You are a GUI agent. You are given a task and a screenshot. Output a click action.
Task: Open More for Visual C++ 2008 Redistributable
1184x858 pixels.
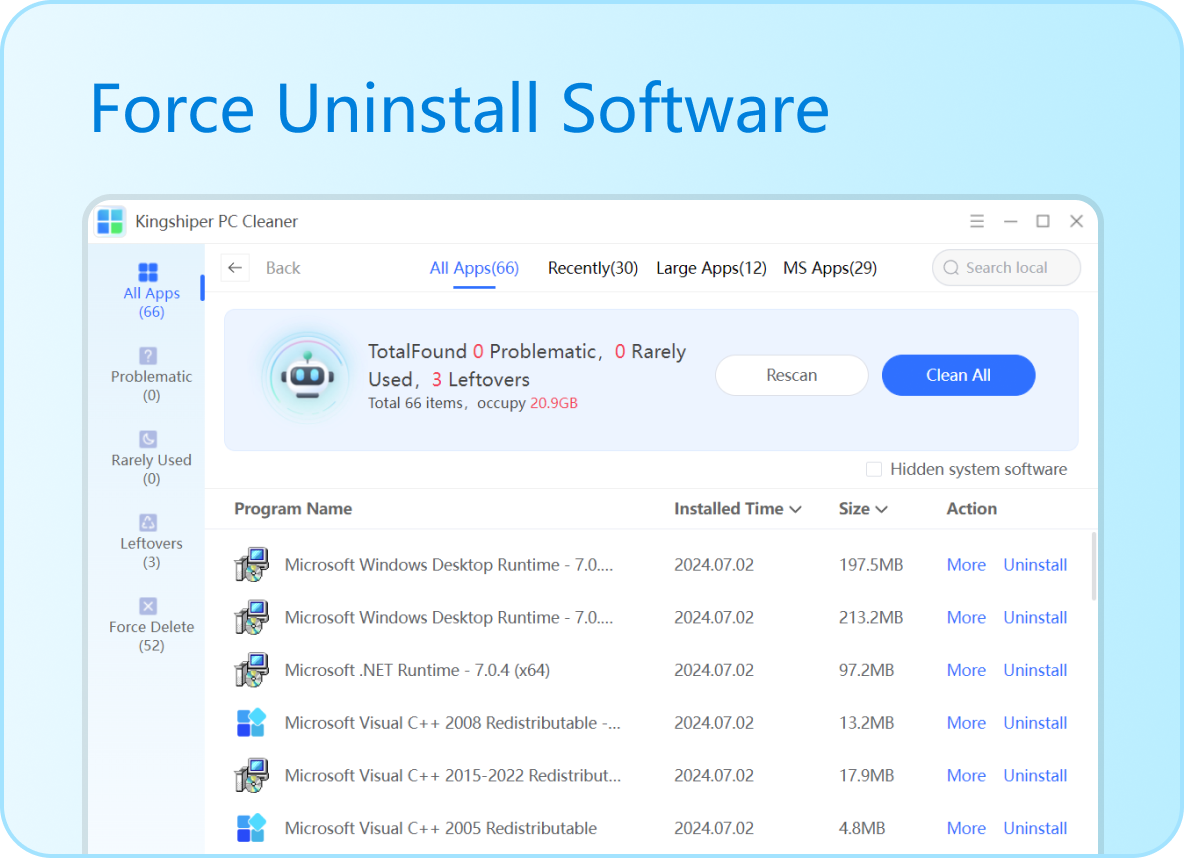pyautogui.click(x=966, y=723)
